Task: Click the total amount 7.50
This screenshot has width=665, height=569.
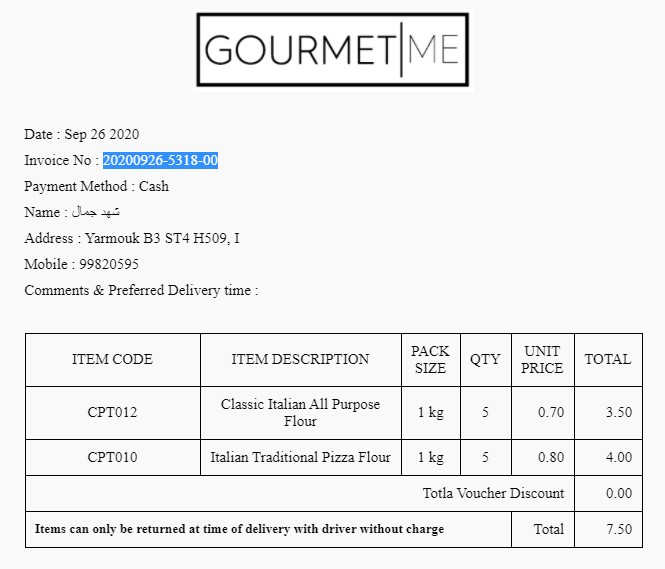Action: (619, 529)
